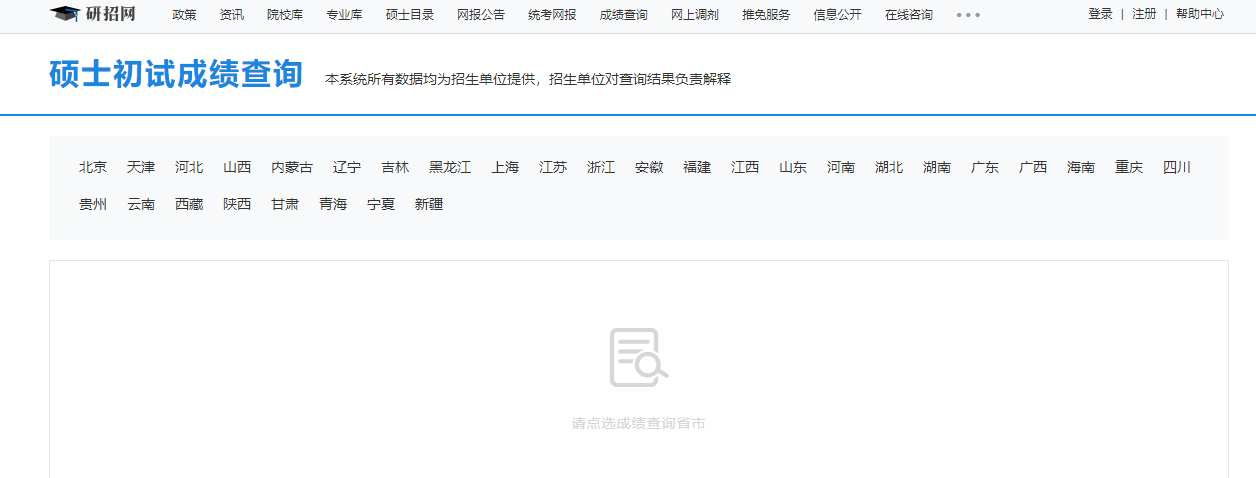The width and height of the screenshot is (1256, 478).
Task: Open 网上调剂 navigation link
Action: coord(694,15)
